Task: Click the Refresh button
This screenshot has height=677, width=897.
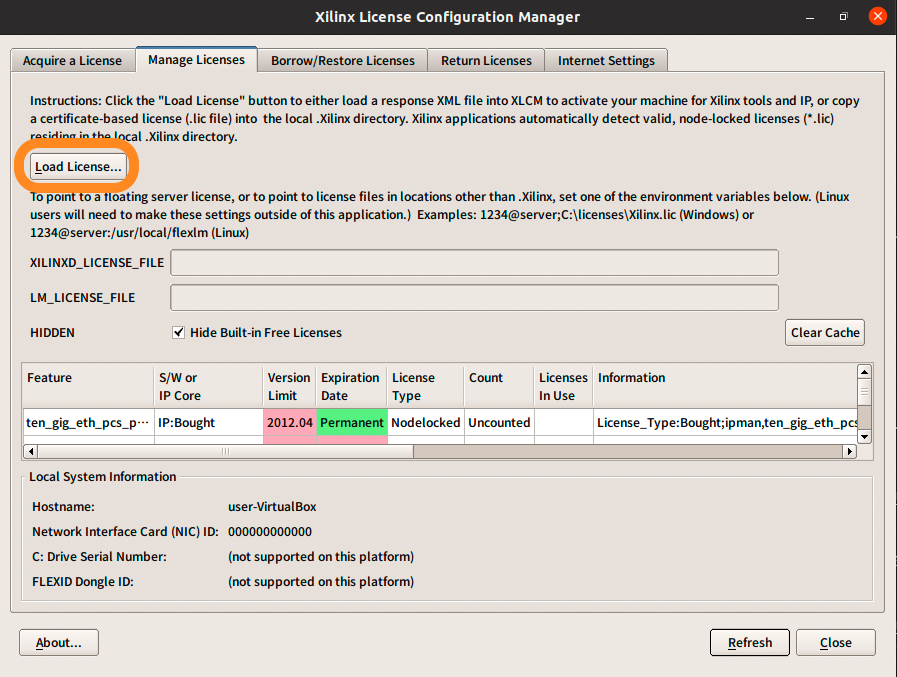Action: click(x=750, y=643)
